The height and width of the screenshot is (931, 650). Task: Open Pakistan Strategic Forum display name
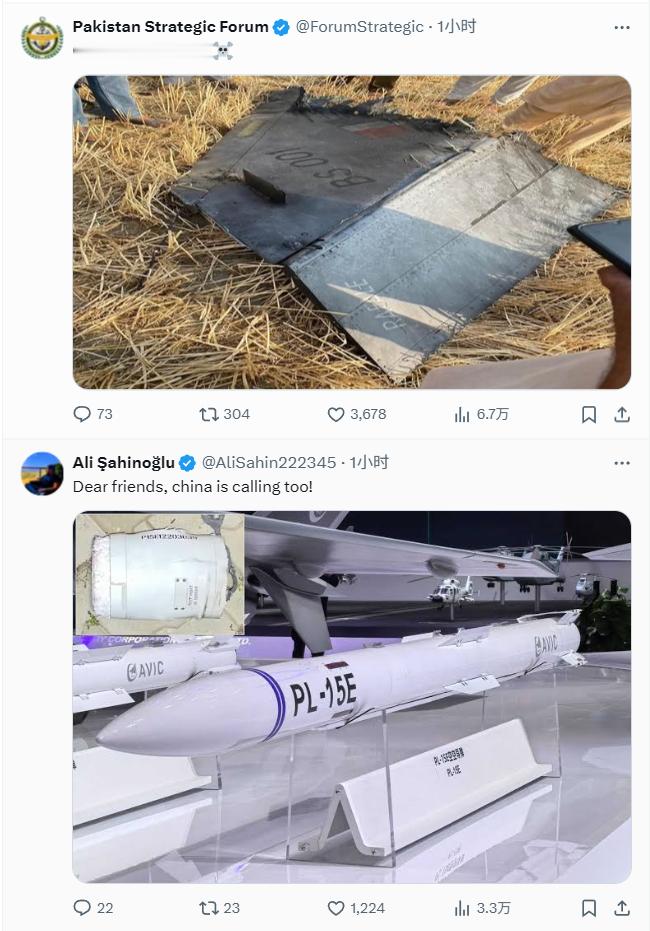170,27
